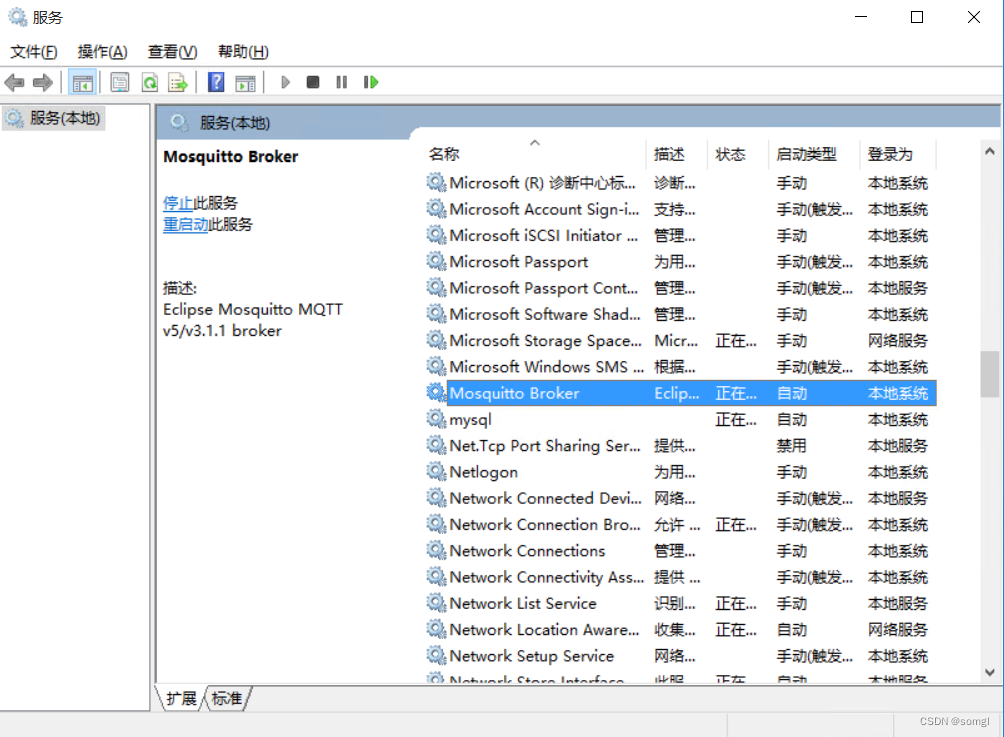The height and width of the screenshot is (737, 1004).
Task: Stop the service with the square icon
Action: tap(313, 82)
